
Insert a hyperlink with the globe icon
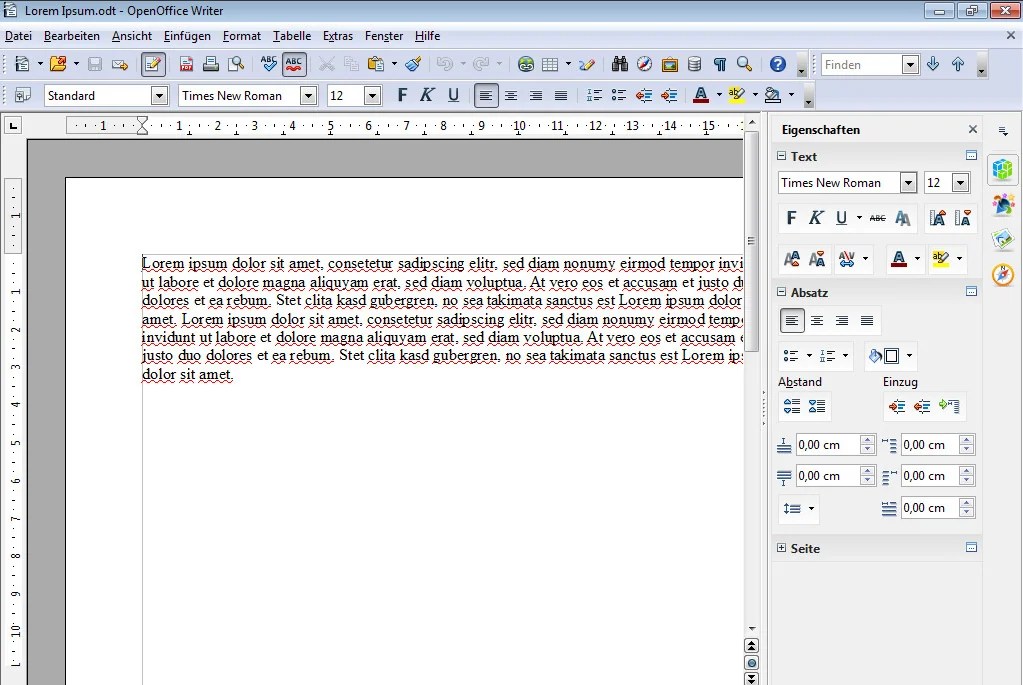(525, 63)
